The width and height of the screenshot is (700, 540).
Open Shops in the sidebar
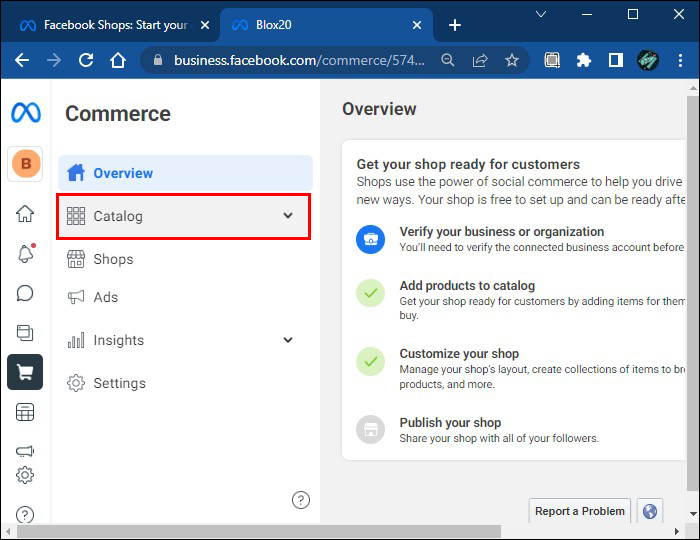coord(113,259)
